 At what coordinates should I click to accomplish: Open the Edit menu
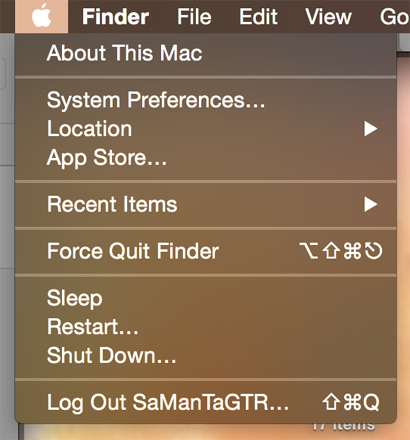click(x=258, y=17)
